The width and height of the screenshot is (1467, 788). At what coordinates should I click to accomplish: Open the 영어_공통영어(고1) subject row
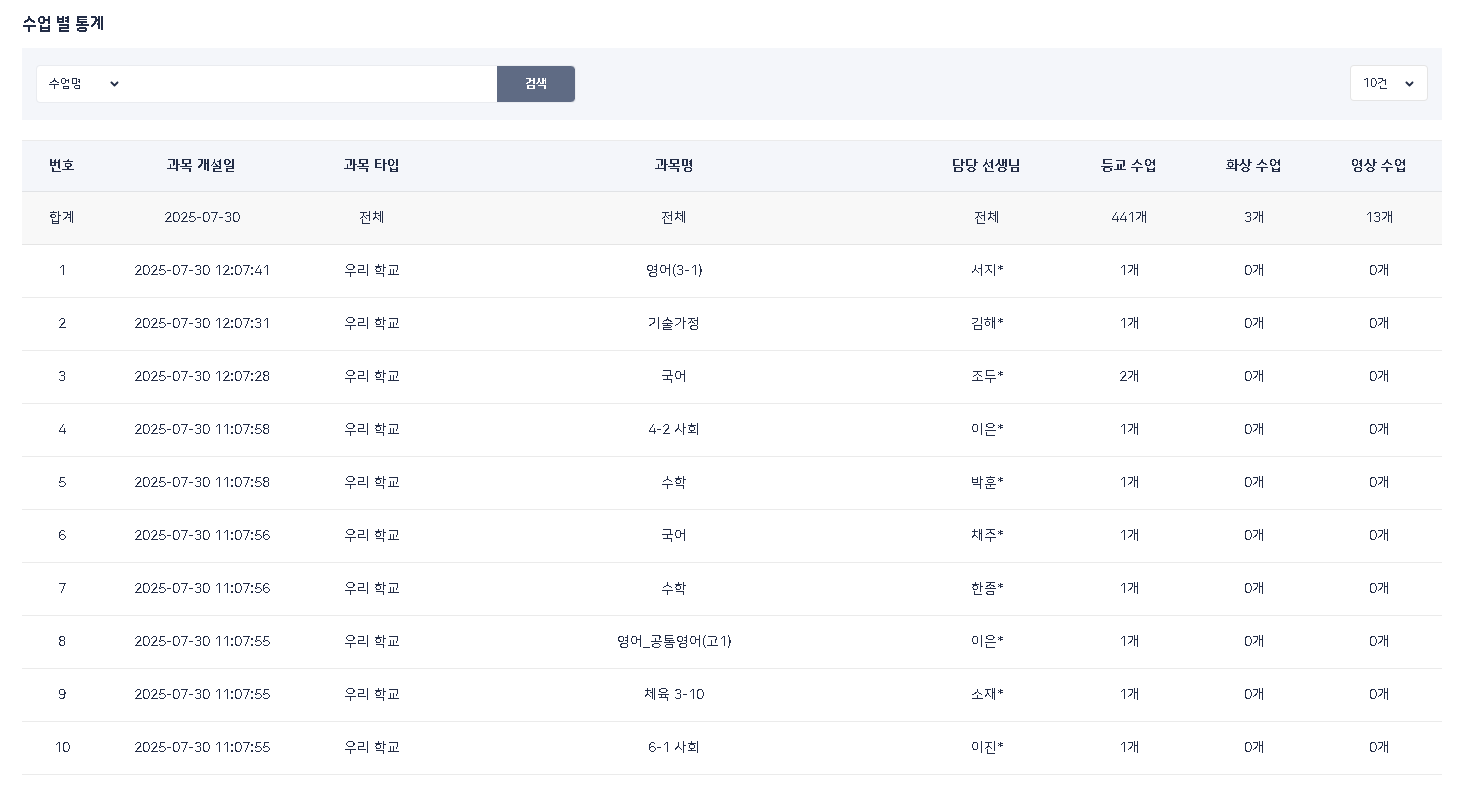pyautogui.click(x=673, y=641)
